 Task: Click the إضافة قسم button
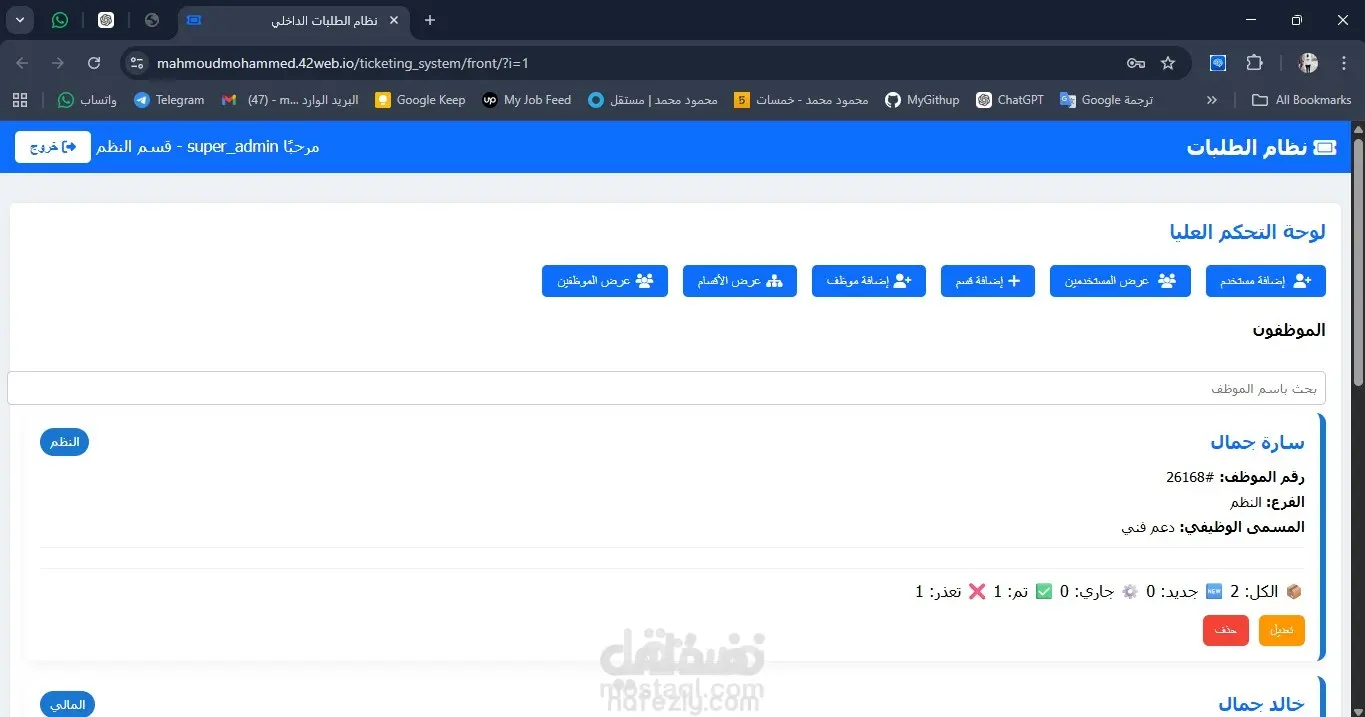[988, 281]
